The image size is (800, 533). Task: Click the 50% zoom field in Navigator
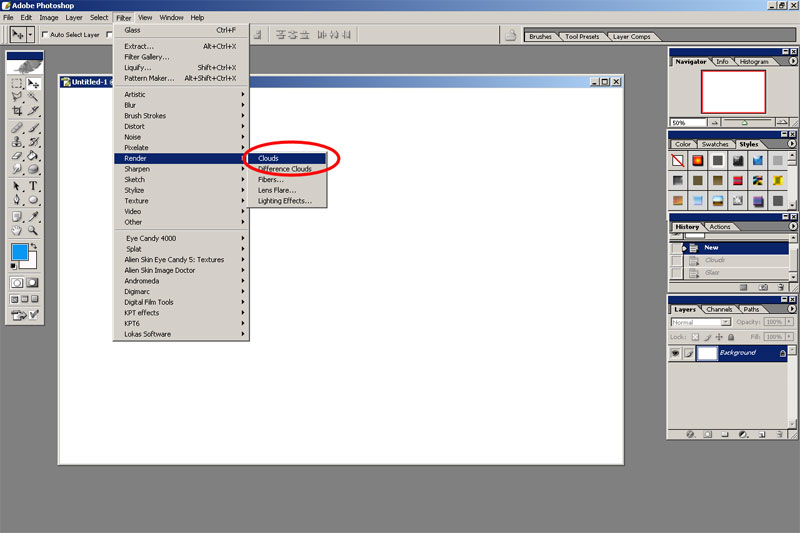pos(688,122)
